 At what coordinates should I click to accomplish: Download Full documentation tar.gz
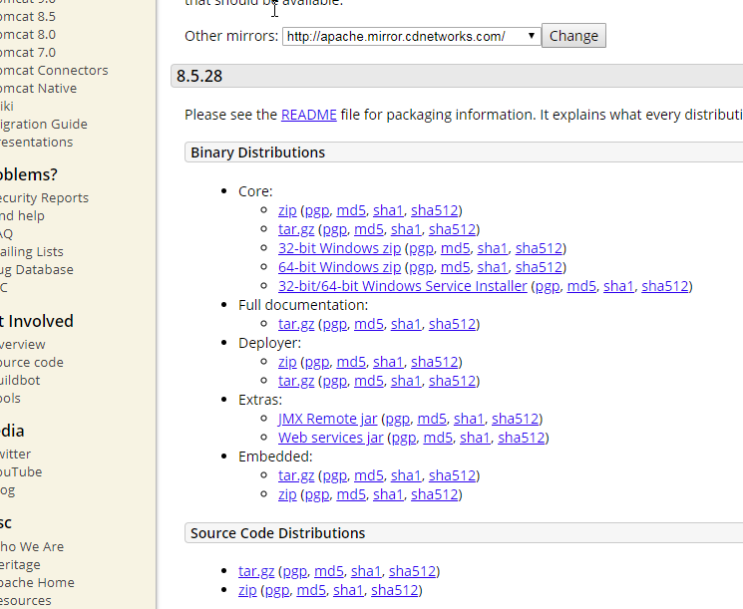coord(296,324)
